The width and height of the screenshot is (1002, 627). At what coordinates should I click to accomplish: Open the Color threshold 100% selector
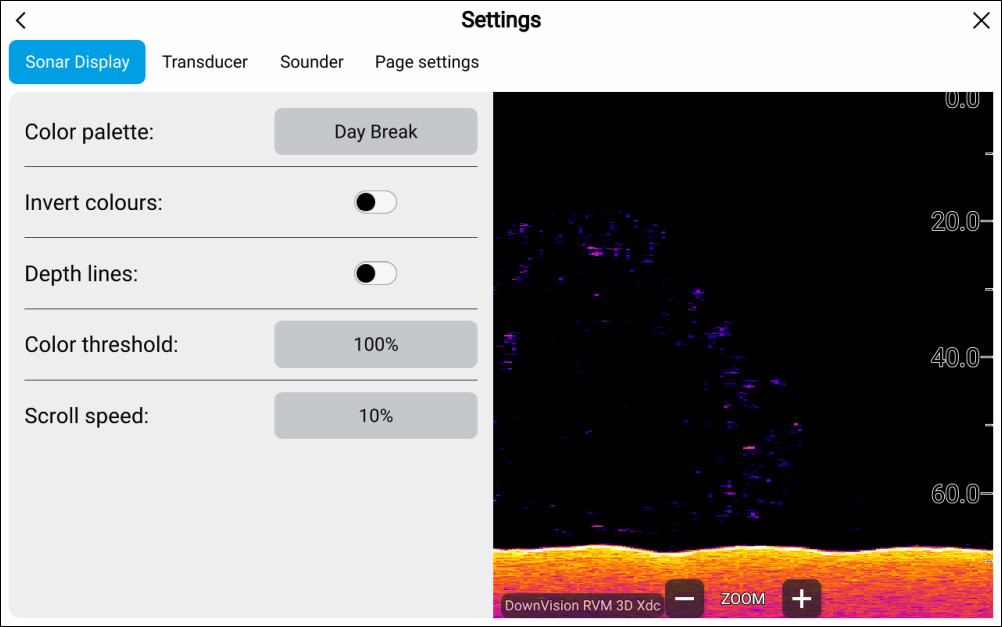[376, 345]
